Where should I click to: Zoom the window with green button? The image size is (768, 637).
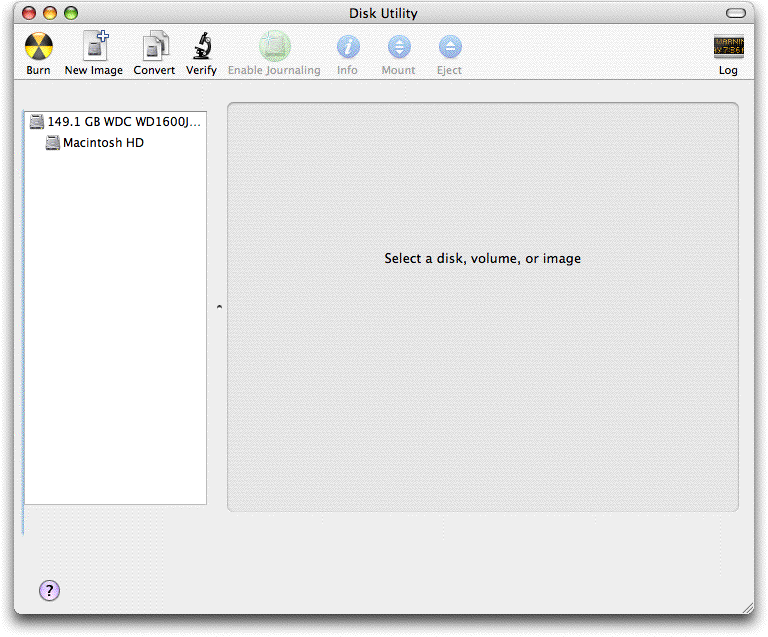(71, 13)
